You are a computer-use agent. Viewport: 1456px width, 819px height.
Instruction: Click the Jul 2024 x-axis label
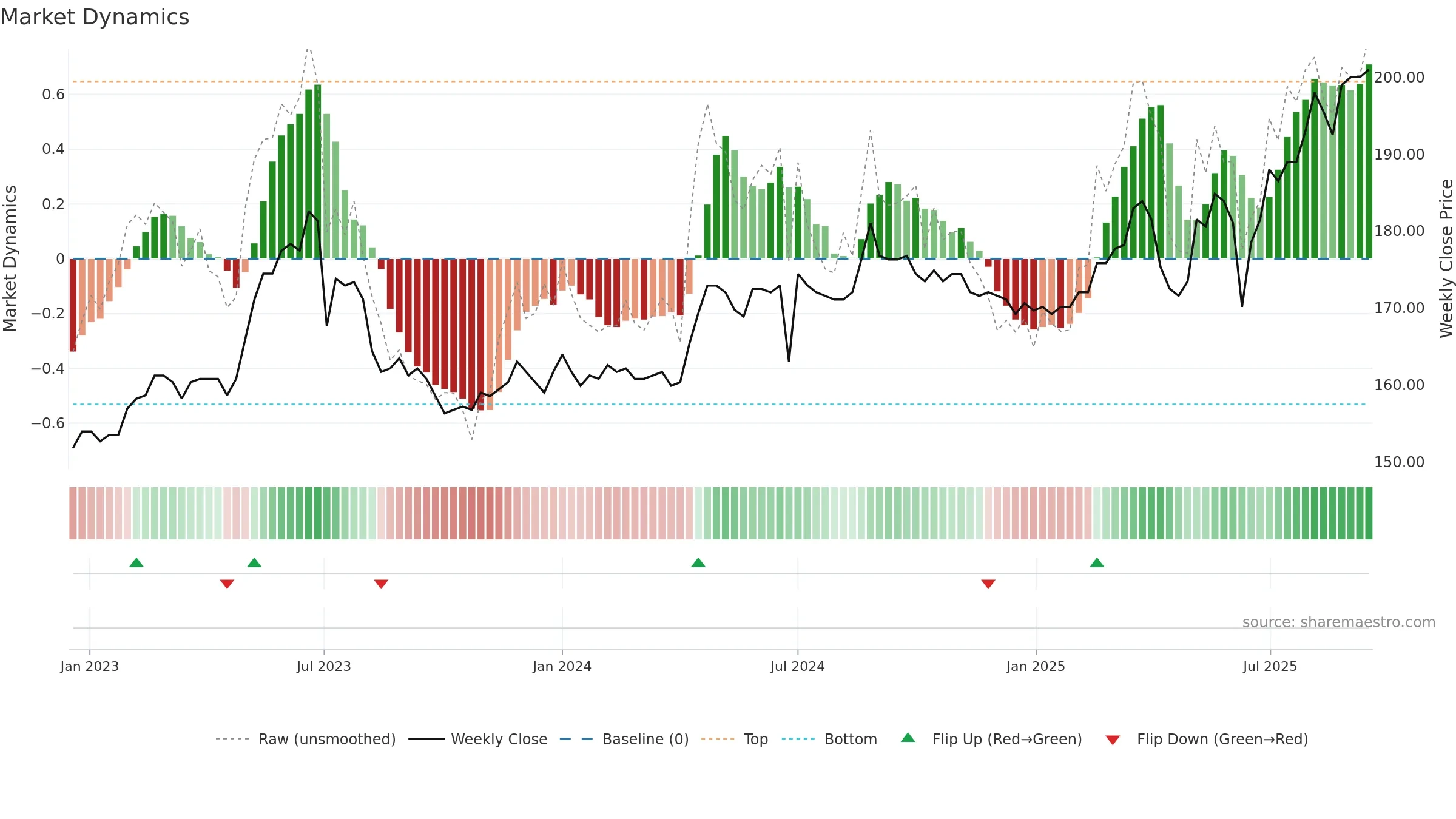tap(798, 666)
